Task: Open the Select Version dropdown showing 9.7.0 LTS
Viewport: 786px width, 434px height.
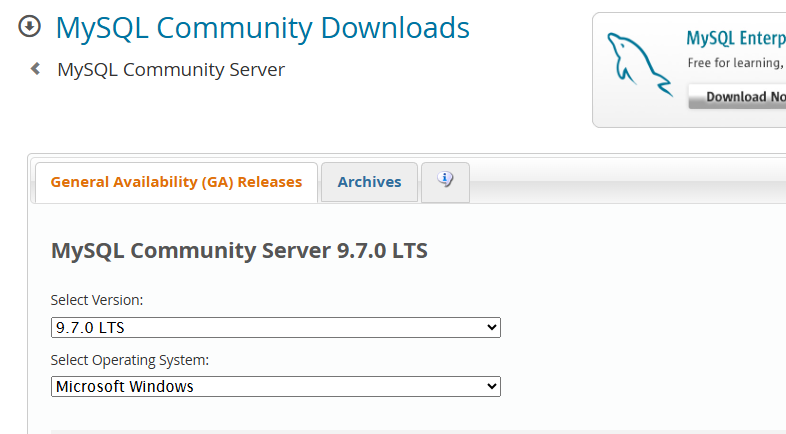Action: (x=276, y=327)
